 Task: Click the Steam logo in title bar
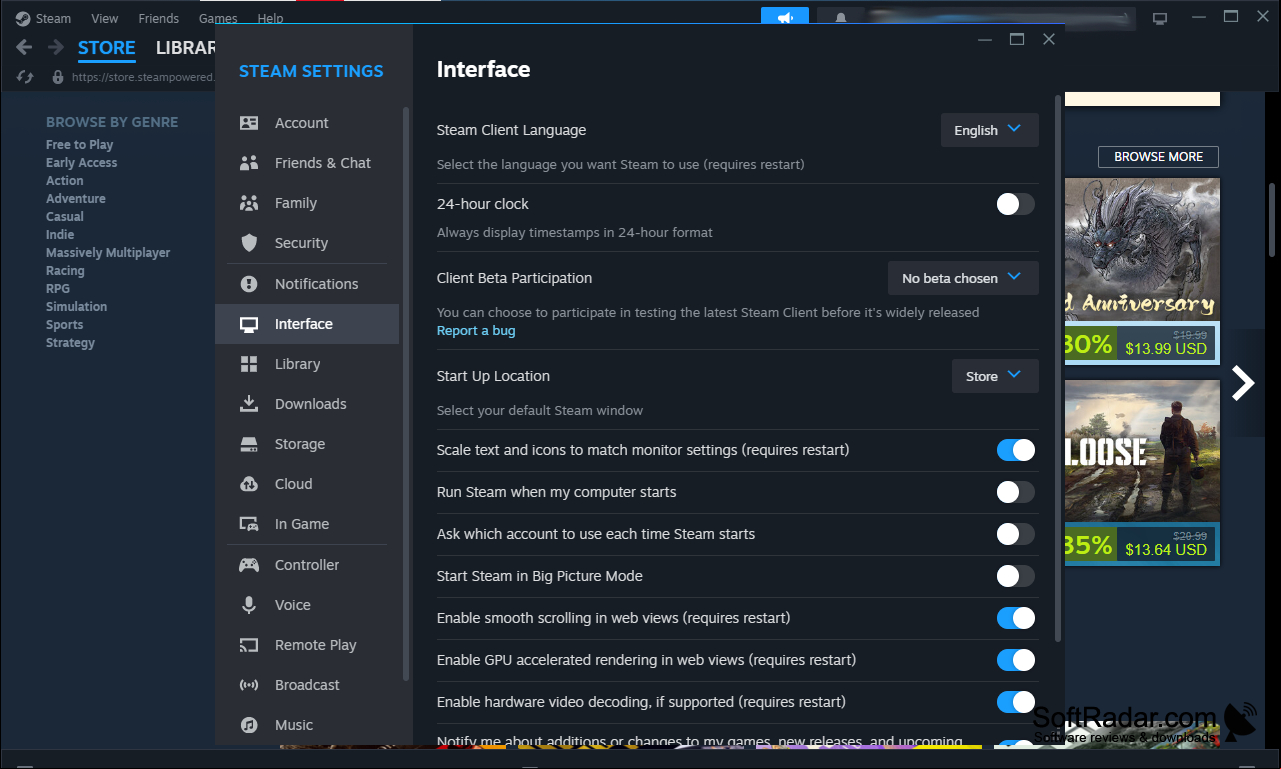pos(23,18)
